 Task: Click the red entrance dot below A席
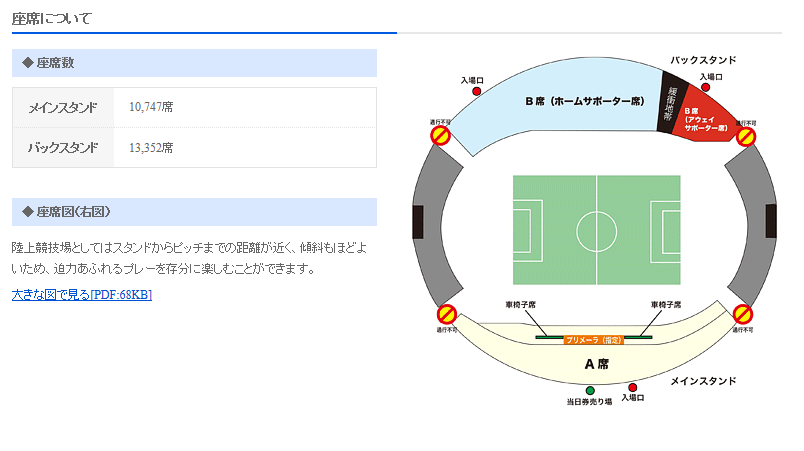(x=632, y=387)
